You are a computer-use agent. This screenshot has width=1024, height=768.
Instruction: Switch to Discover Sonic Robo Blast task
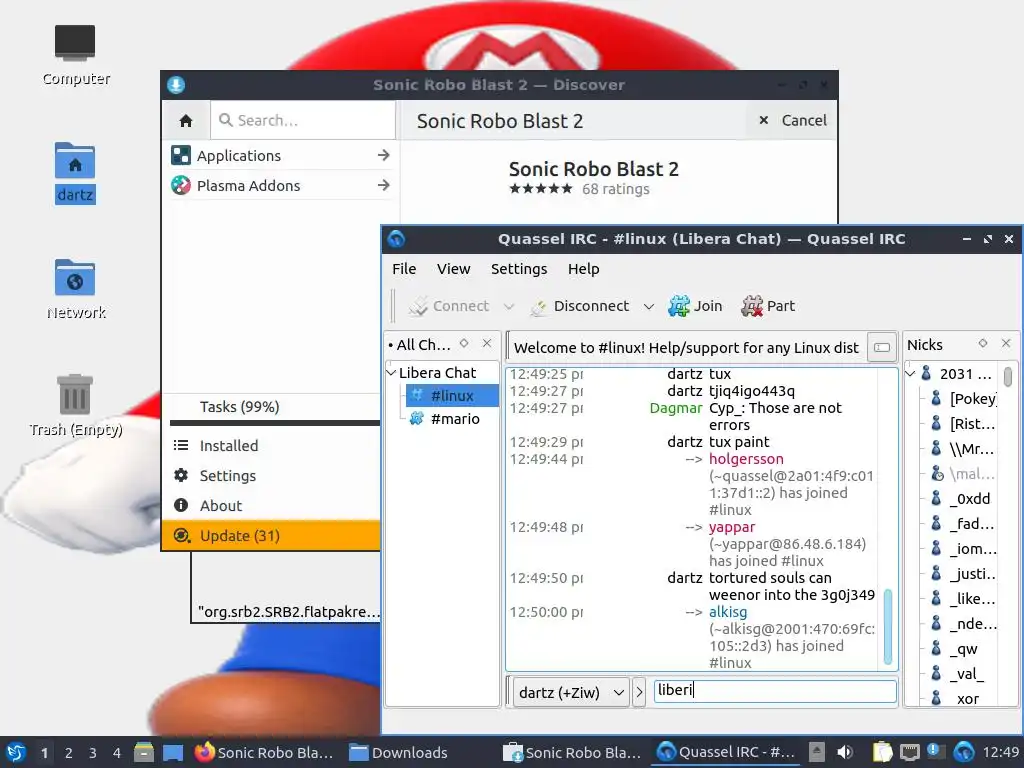pyautogui.click(x=572, y=752)
